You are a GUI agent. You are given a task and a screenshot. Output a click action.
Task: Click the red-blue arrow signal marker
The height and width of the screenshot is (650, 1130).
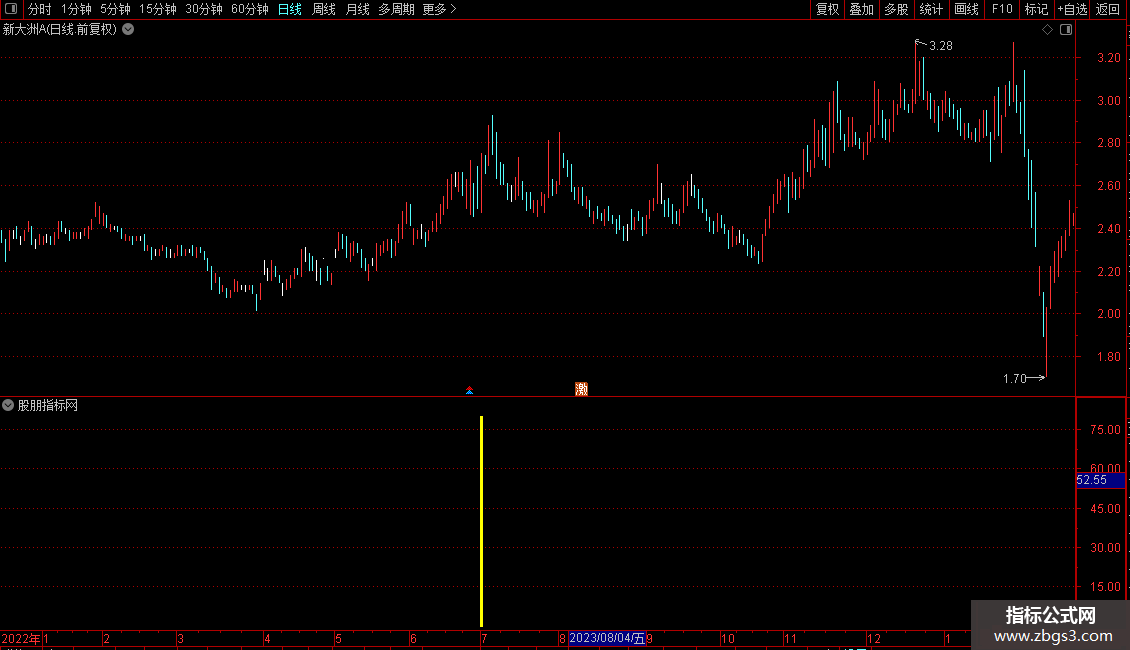(469, 391)
